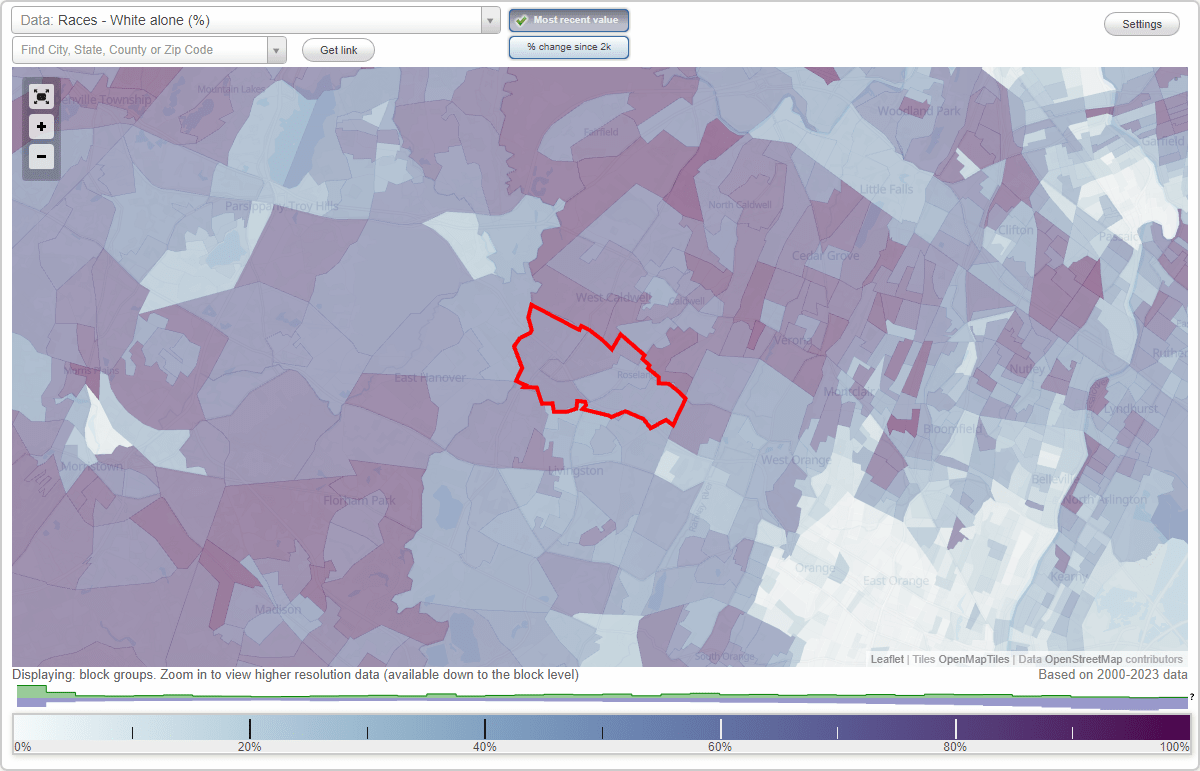Screen dimensions: 1200x771
Task: Select the fit-to-extent map icon
Action: tap(41, 97)
